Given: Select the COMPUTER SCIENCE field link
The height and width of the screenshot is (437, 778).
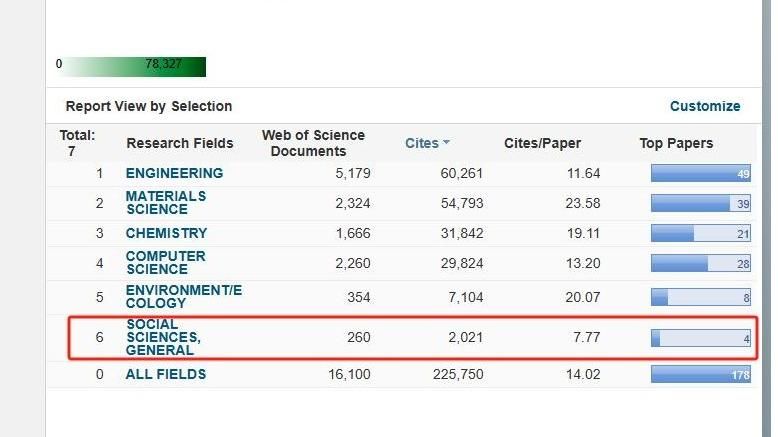Looking at the screenshot, I should point(165,262).
